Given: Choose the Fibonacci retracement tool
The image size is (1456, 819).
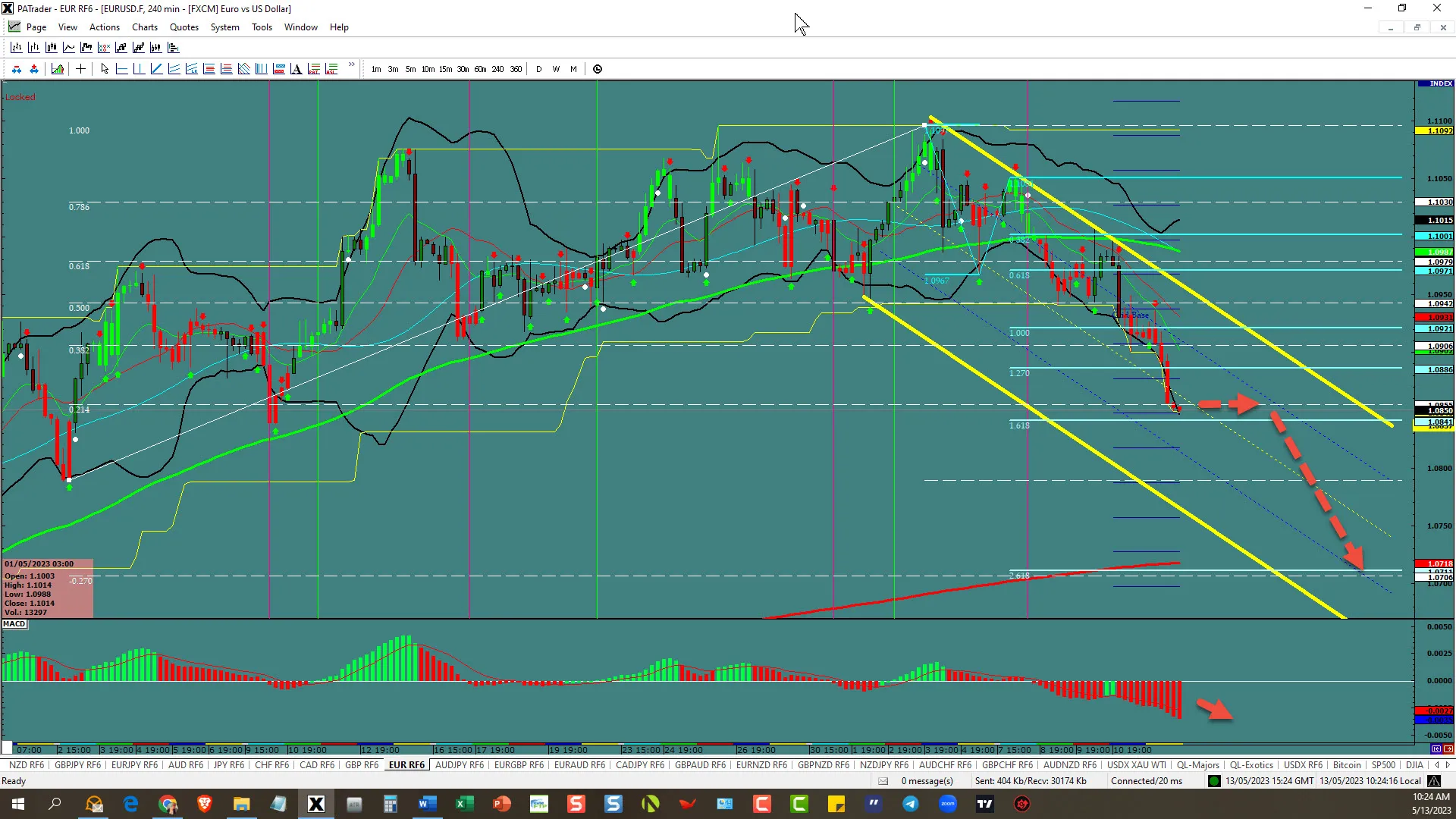Looking at the screenshot, I should [x=209, y=69].
